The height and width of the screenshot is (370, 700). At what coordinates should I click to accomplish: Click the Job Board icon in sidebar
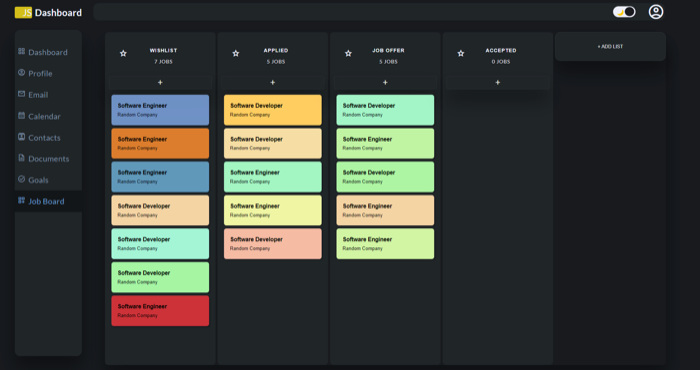pyautogui.click(x=21, y=200)
